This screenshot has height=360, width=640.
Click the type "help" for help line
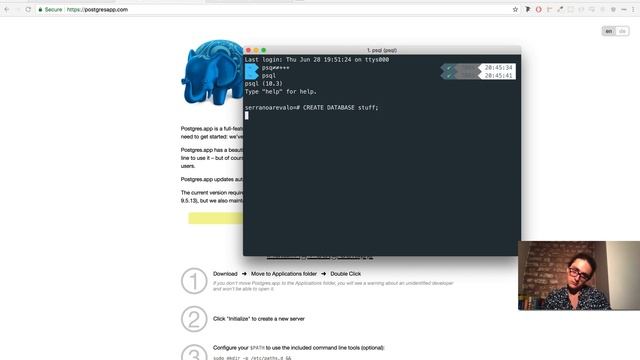click(280, 92)
